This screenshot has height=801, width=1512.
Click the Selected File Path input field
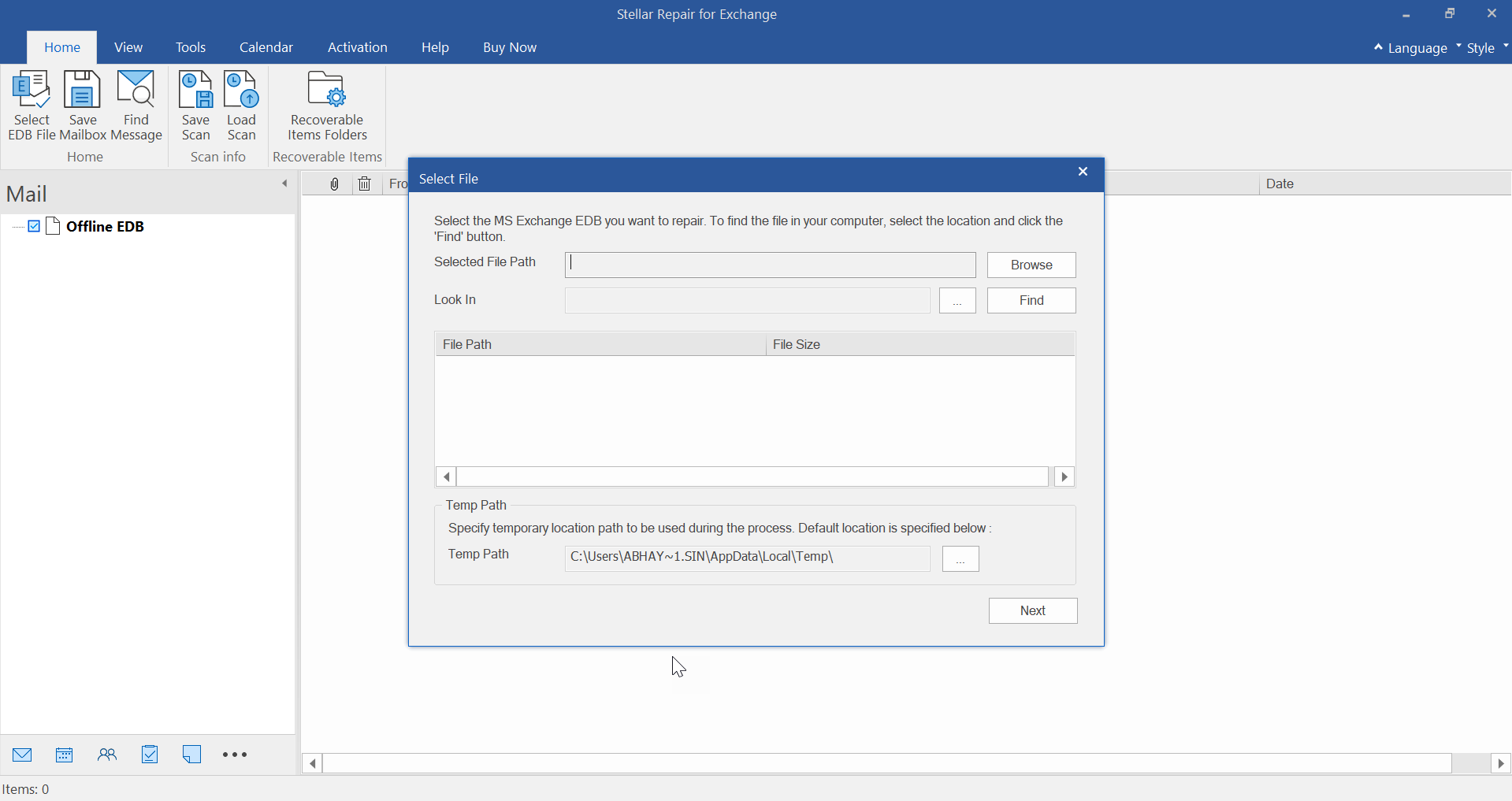[770, 265]
